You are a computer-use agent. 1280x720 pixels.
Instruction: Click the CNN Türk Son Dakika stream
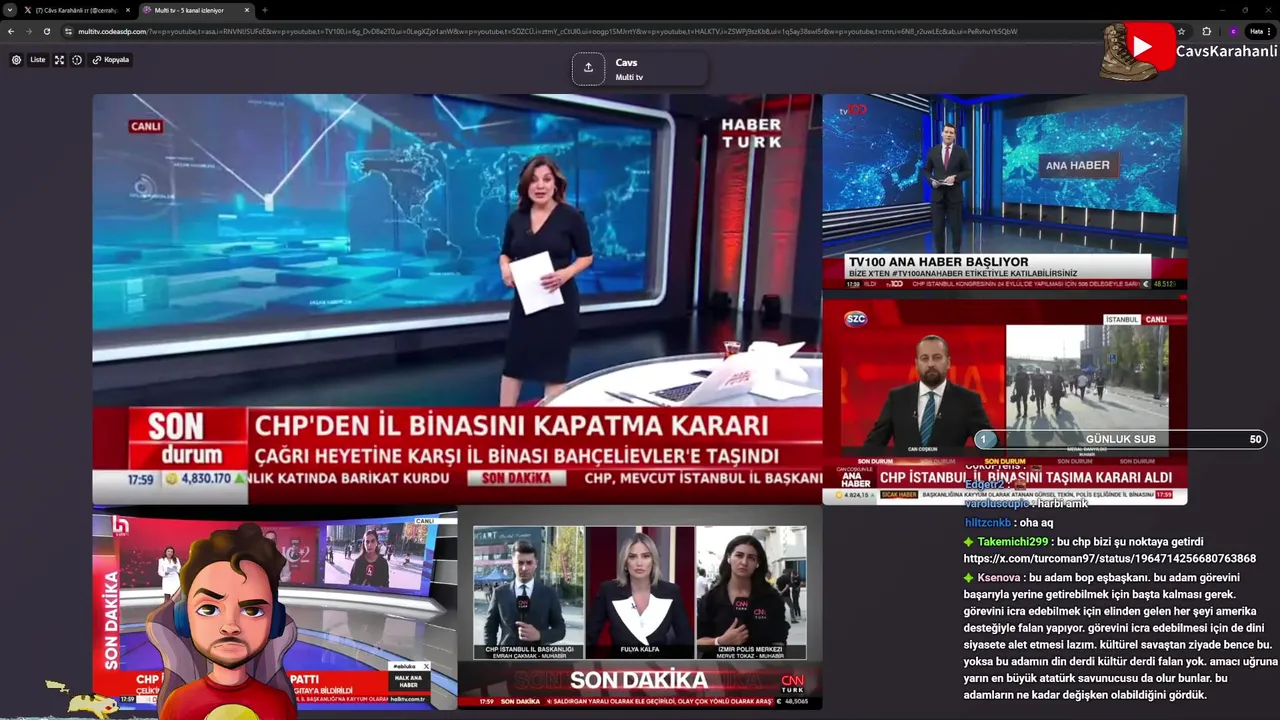[640, 608]
